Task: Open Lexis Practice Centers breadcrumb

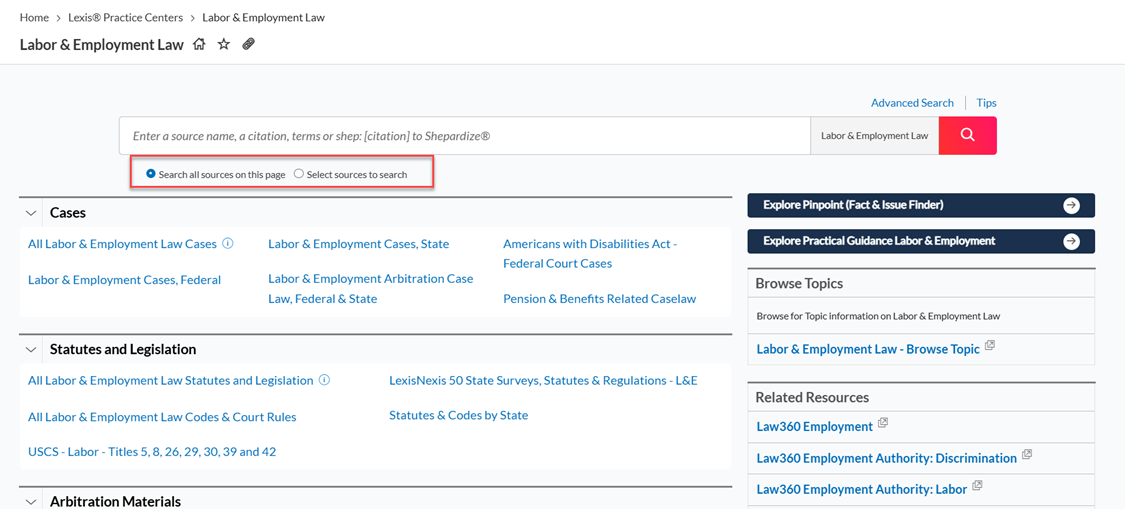Action: point(126,17)
